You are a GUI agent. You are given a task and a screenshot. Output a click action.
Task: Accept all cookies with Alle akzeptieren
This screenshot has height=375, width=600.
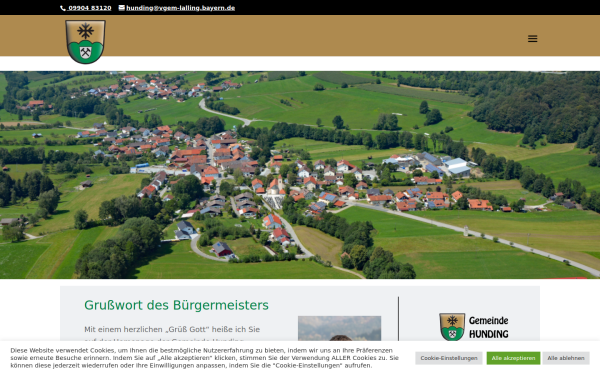tap(513, 358)
